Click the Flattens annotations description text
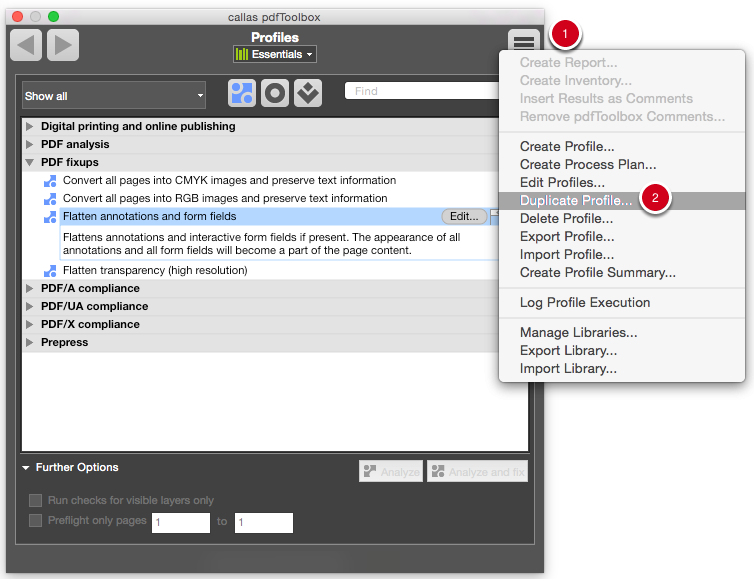 tap(262, 244)
